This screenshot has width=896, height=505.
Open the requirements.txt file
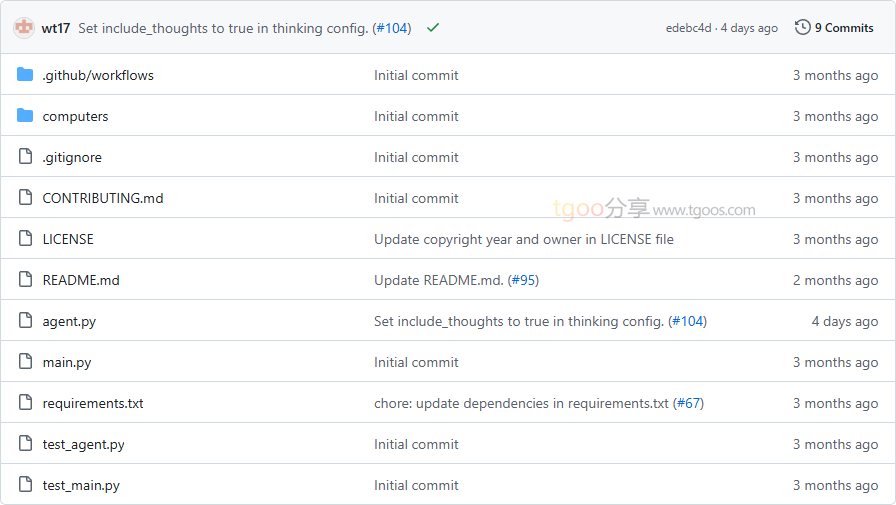pos(93,403)
